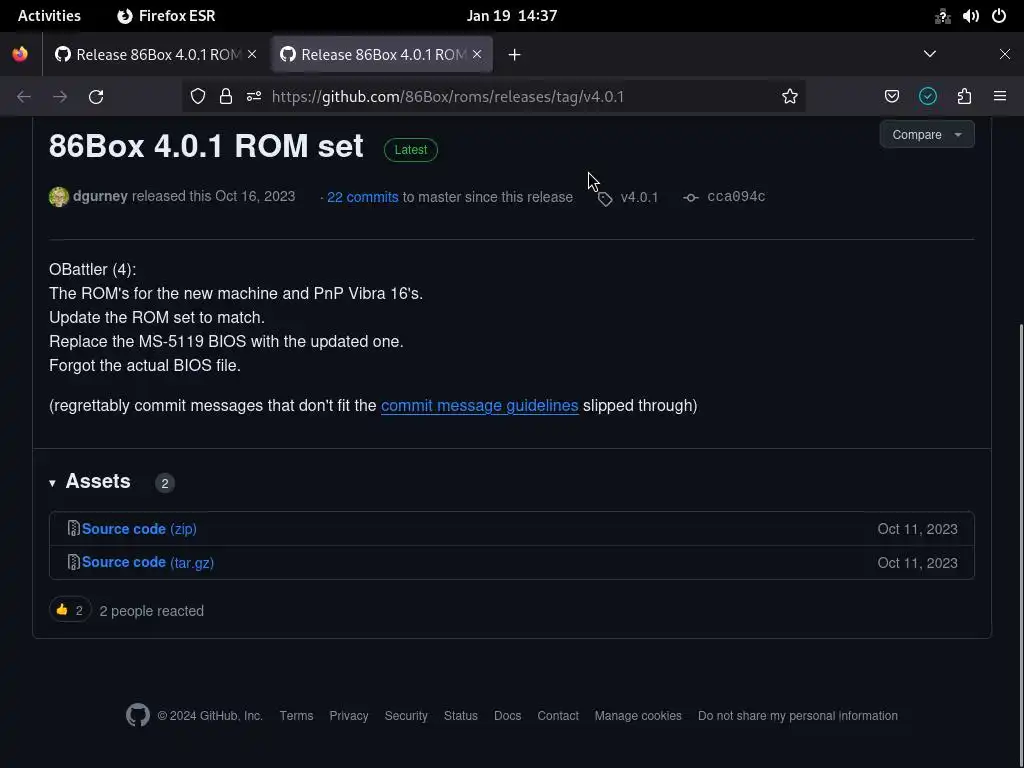Open Firefox View pinned icon
Image resolution: width=1024 pixels, height=768 pixels.
pyautogui.click(x=20, y=54)
